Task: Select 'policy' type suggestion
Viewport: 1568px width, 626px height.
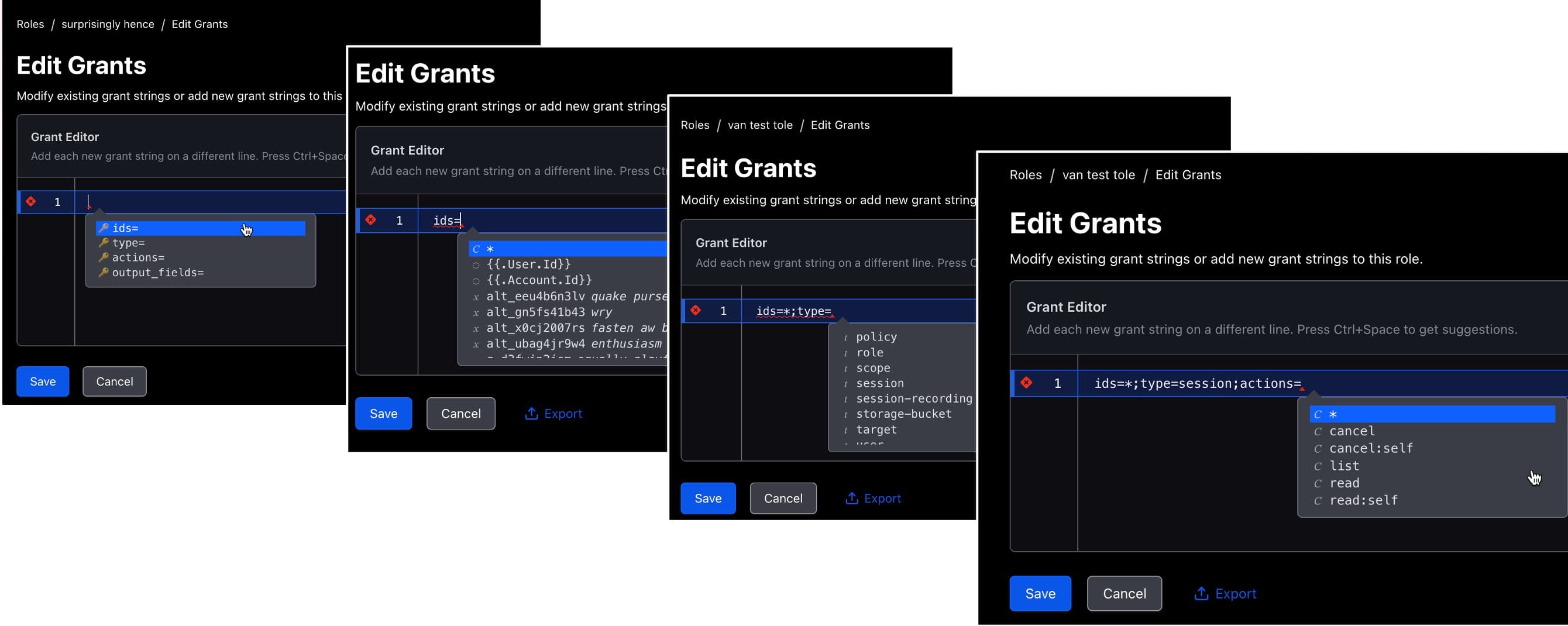Action: (x=907, y=337)
